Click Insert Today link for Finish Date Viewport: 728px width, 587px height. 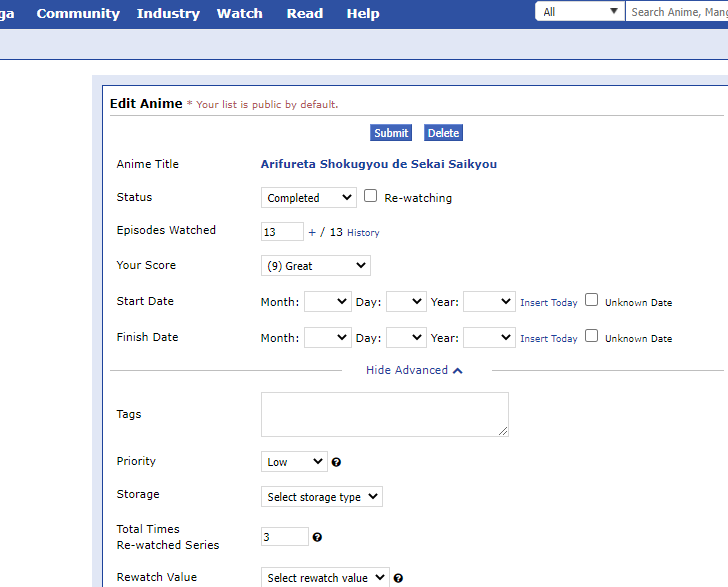point(548,339)
